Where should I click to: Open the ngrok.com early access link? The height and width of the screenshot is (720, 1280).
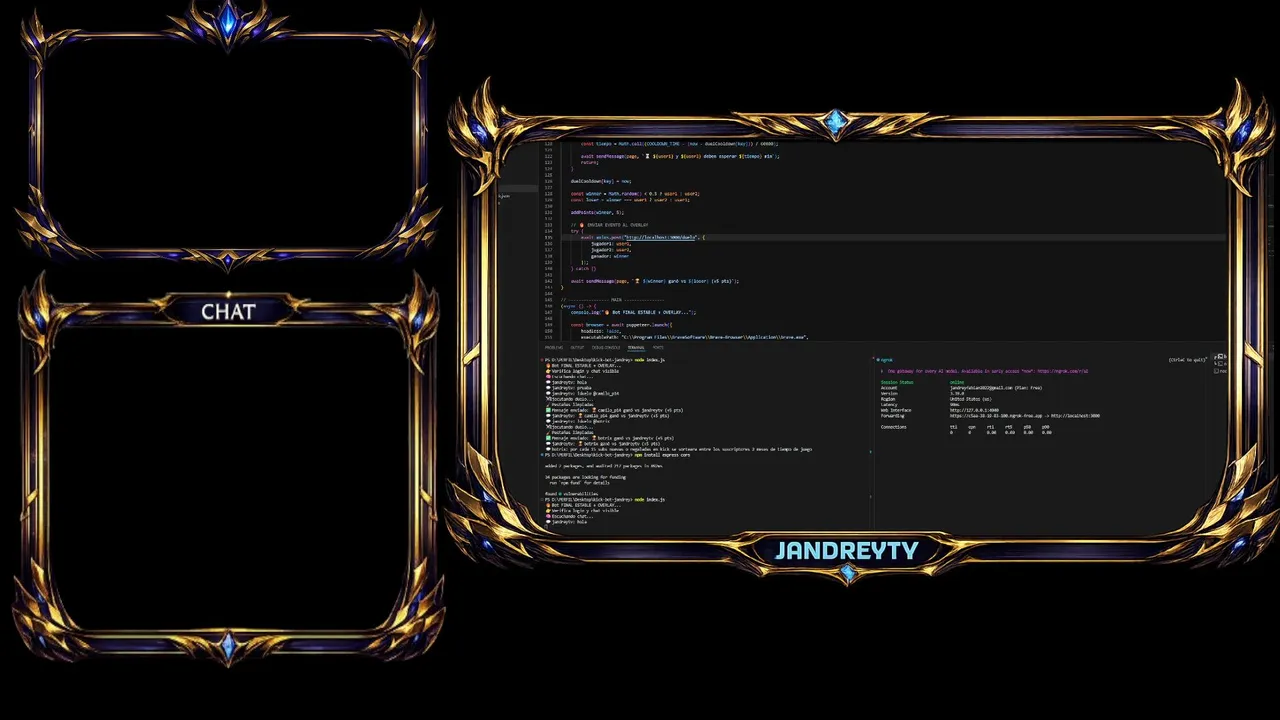(x=1062, y=371)
